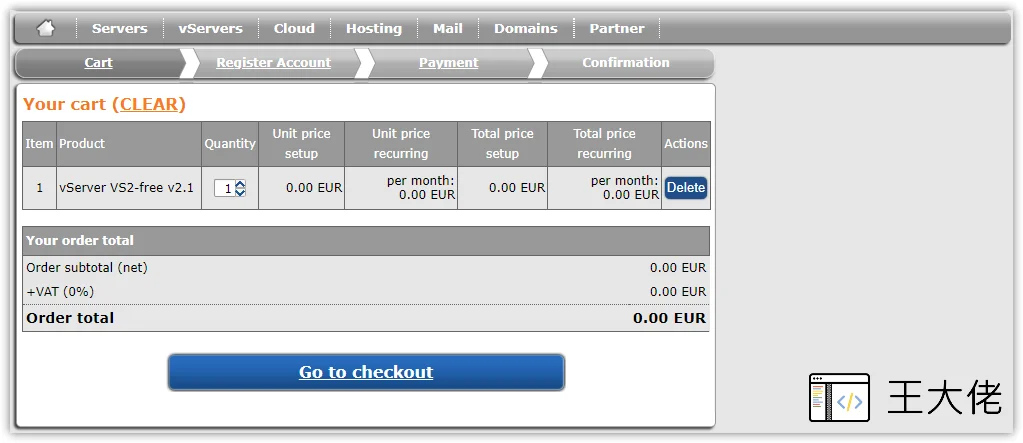1023x443 pixels.
Task: Select the Cart step tab
Action: pos(99,63)
